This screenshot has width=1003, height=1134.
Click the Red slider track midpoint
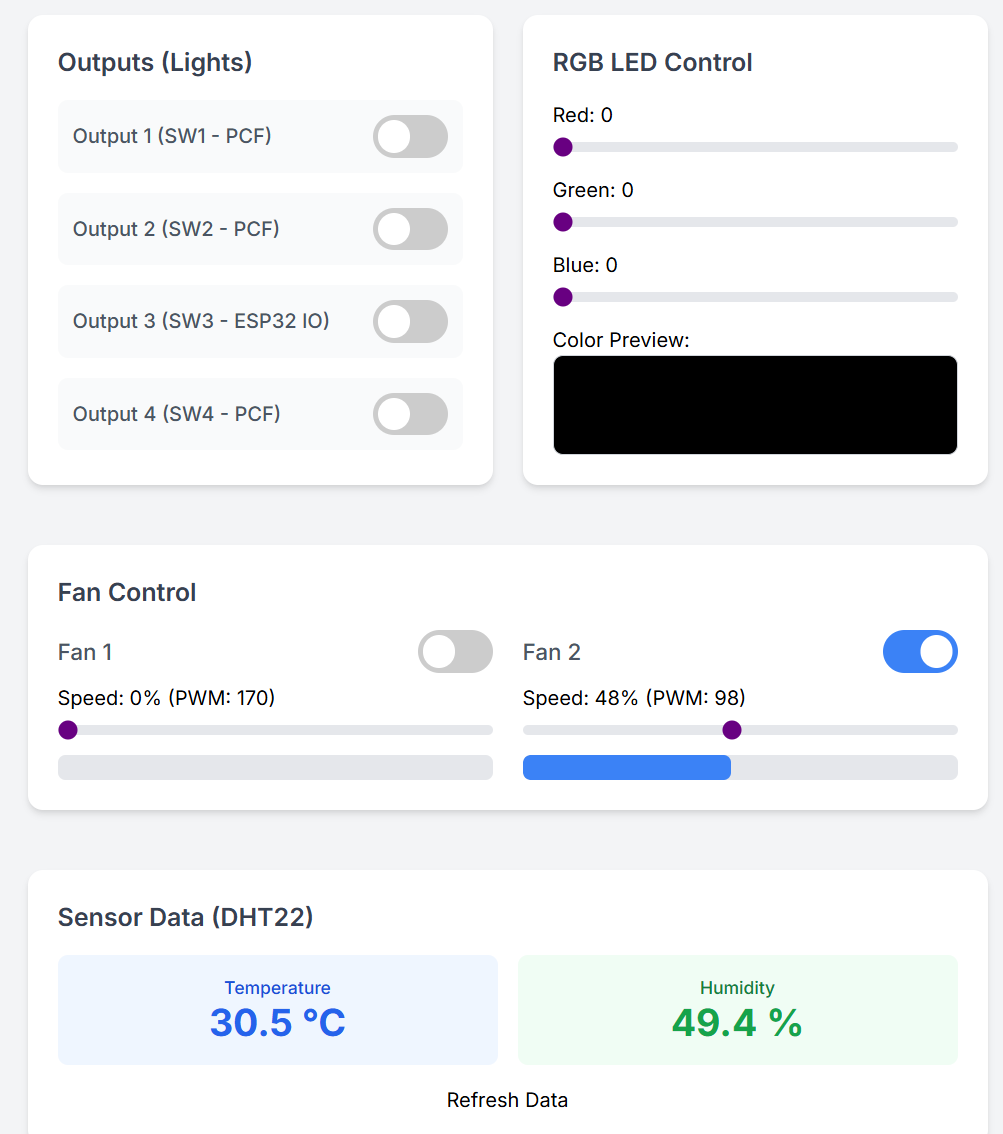pos(755,147)
